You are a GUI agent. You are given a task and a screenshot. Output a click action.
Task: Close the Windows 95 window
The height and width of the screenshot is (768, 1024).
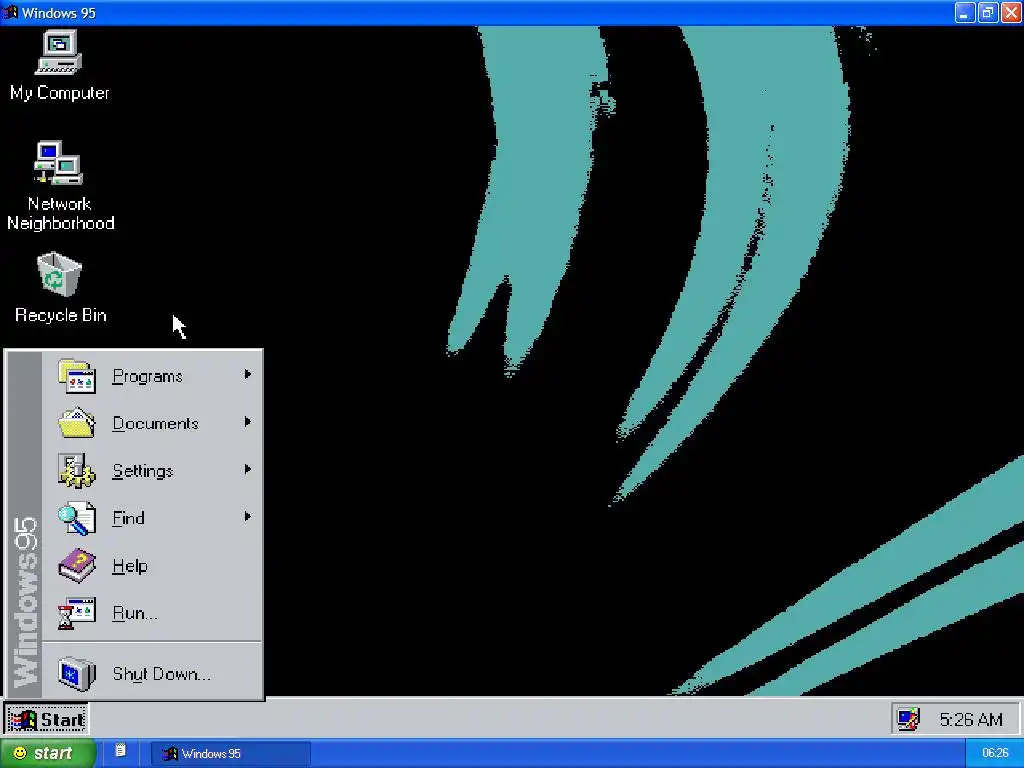[1011, 12]
